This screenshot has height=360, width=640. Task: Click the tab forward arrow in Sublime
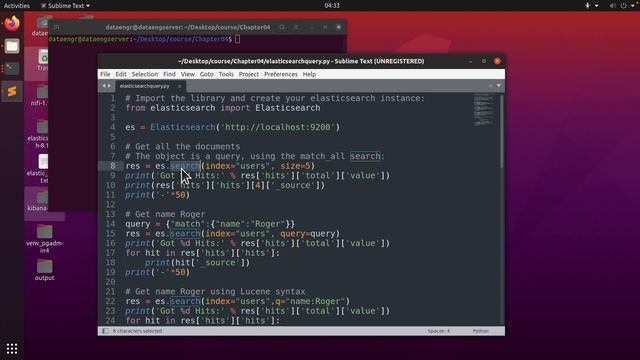click(109, 86)
